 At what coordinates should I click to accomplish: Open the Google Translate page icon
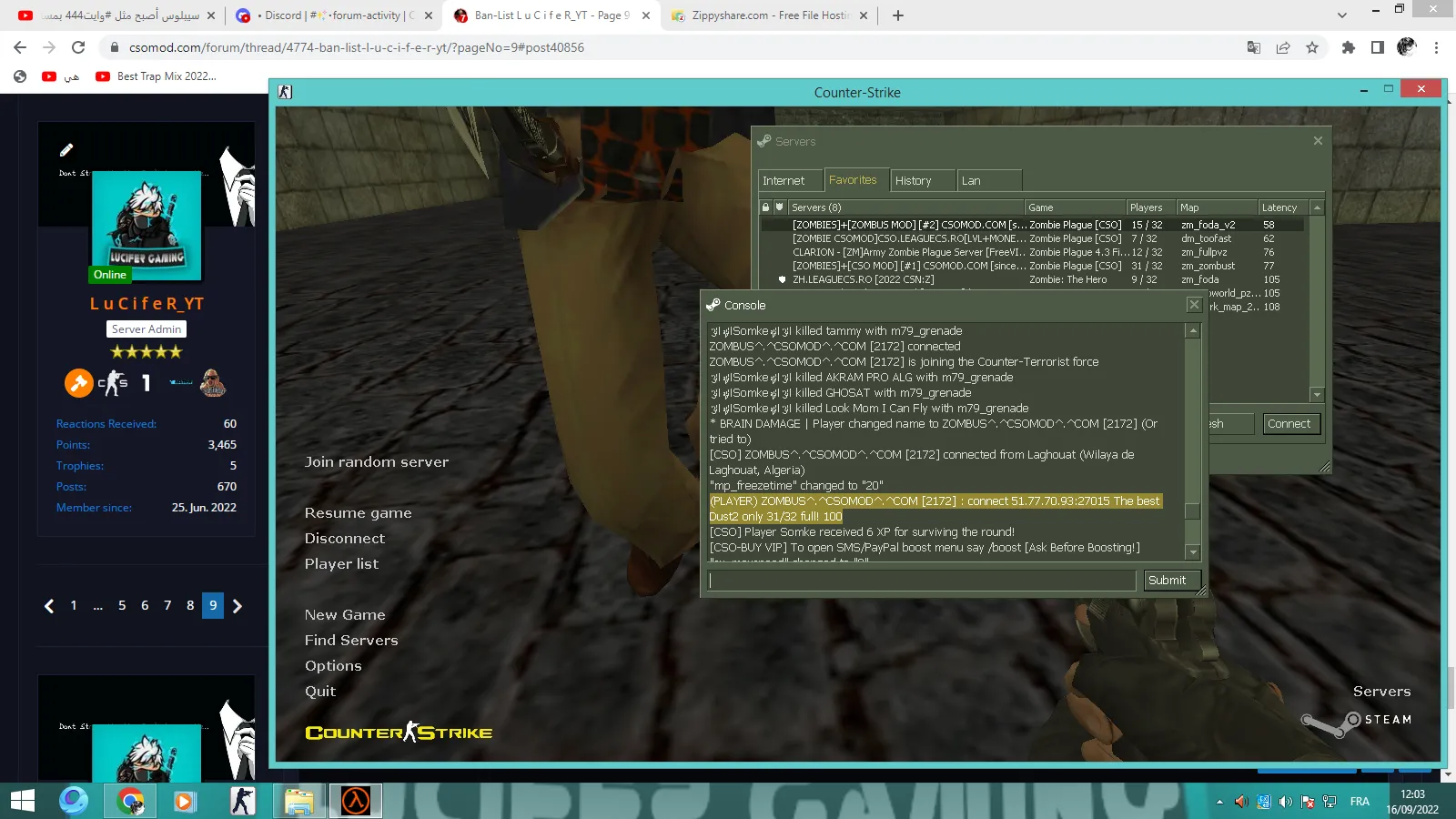1254,47
